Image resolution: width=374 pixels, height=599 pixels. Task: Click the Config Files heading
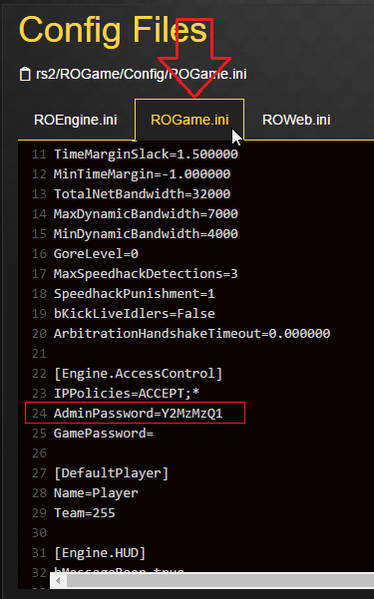(x=113, y=31)
